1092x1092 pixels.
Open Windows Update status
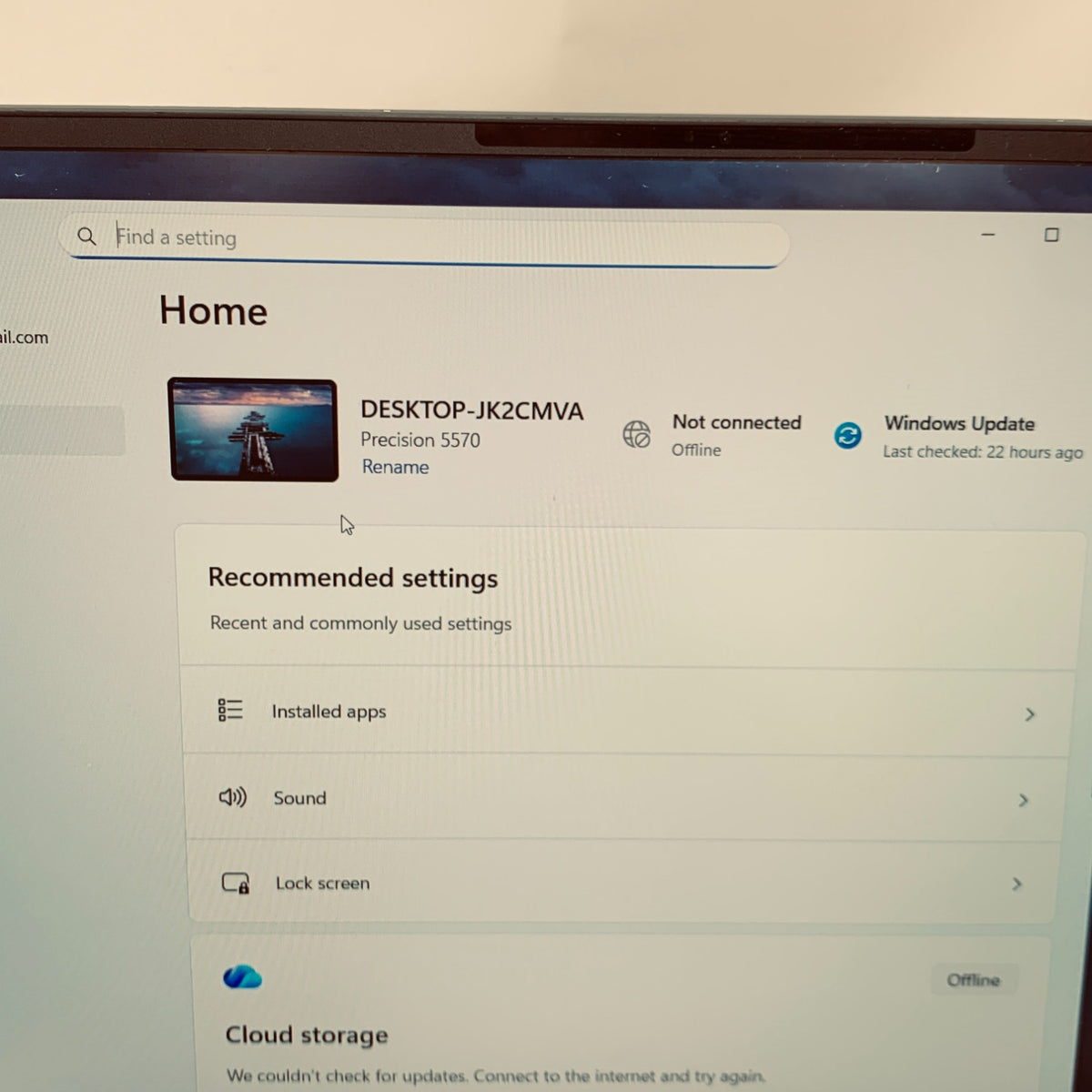958,437
